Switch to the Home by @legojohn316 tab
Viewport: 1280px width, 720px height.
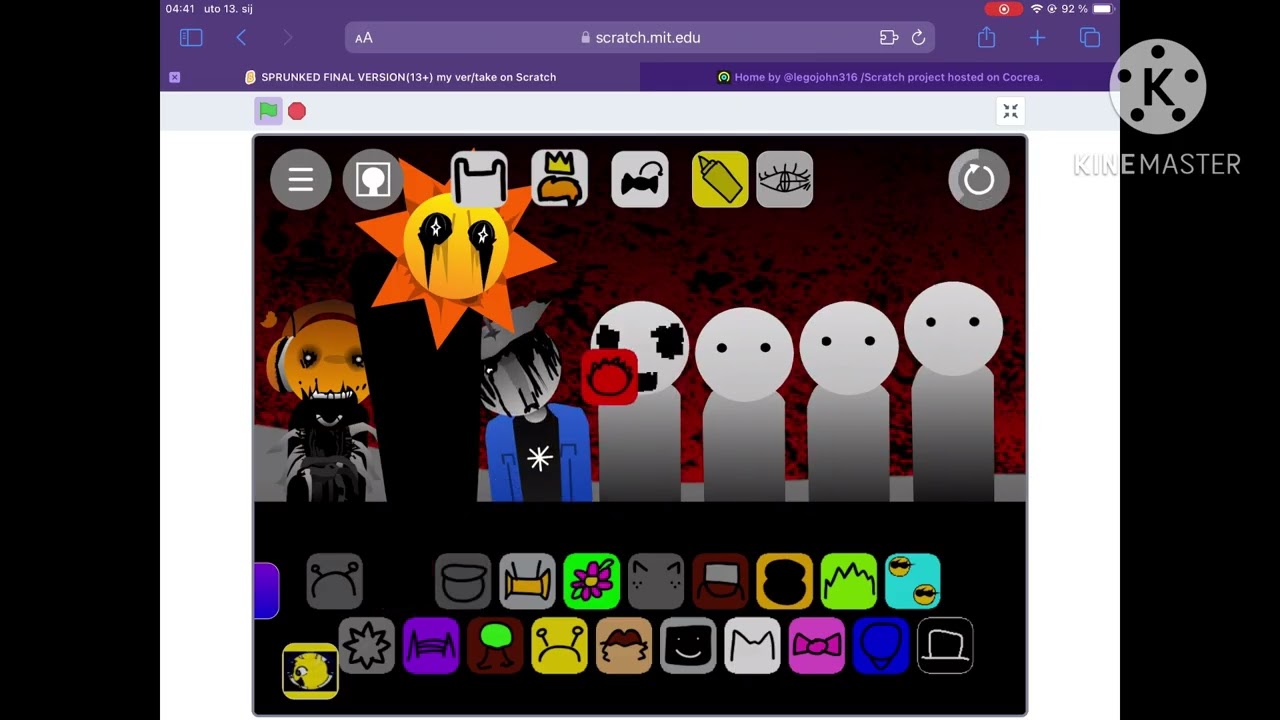(x=880, y=77)
